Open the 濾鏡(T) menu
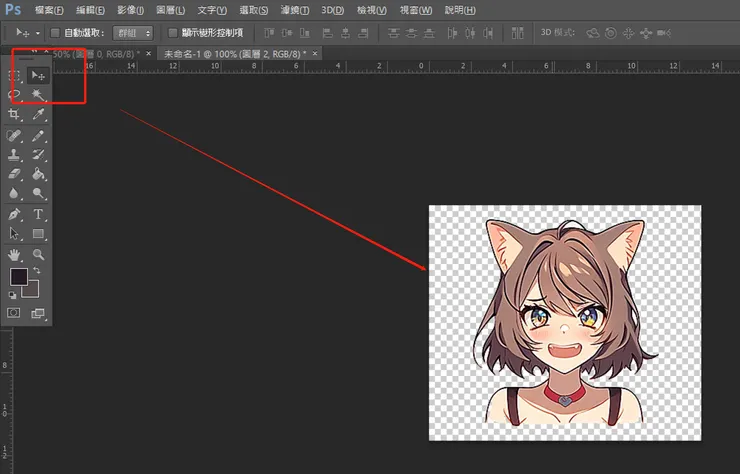The image size is (740, 474). click(x=295, y=10)
